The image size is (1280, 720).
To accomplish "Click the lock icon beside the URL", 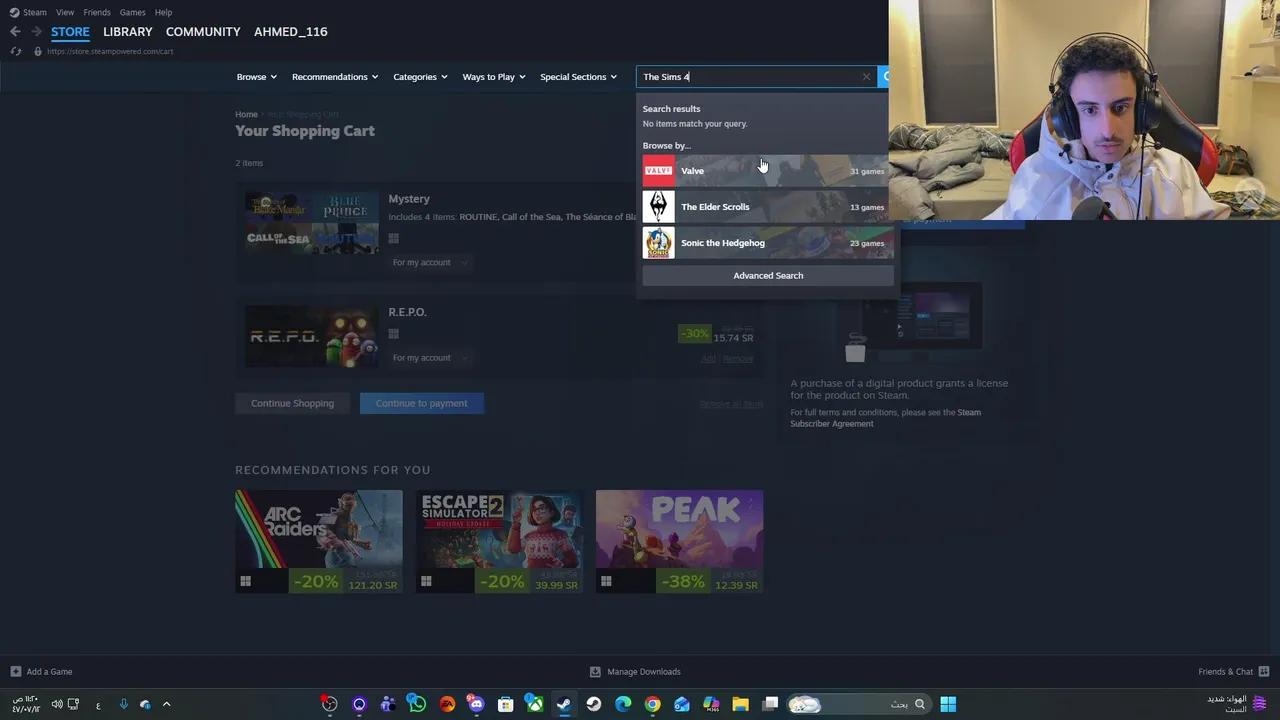I will click(38, 51).
